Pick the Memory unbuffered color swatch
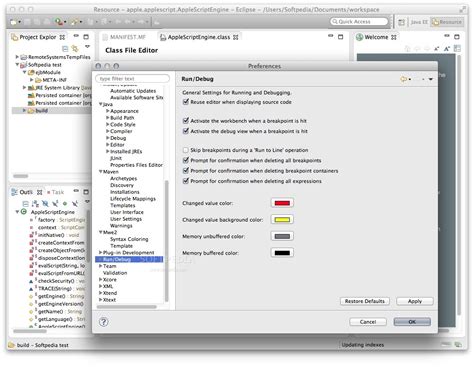Viewport: 474px width, 369px height. pyautogui.click(x=282, y=236)
